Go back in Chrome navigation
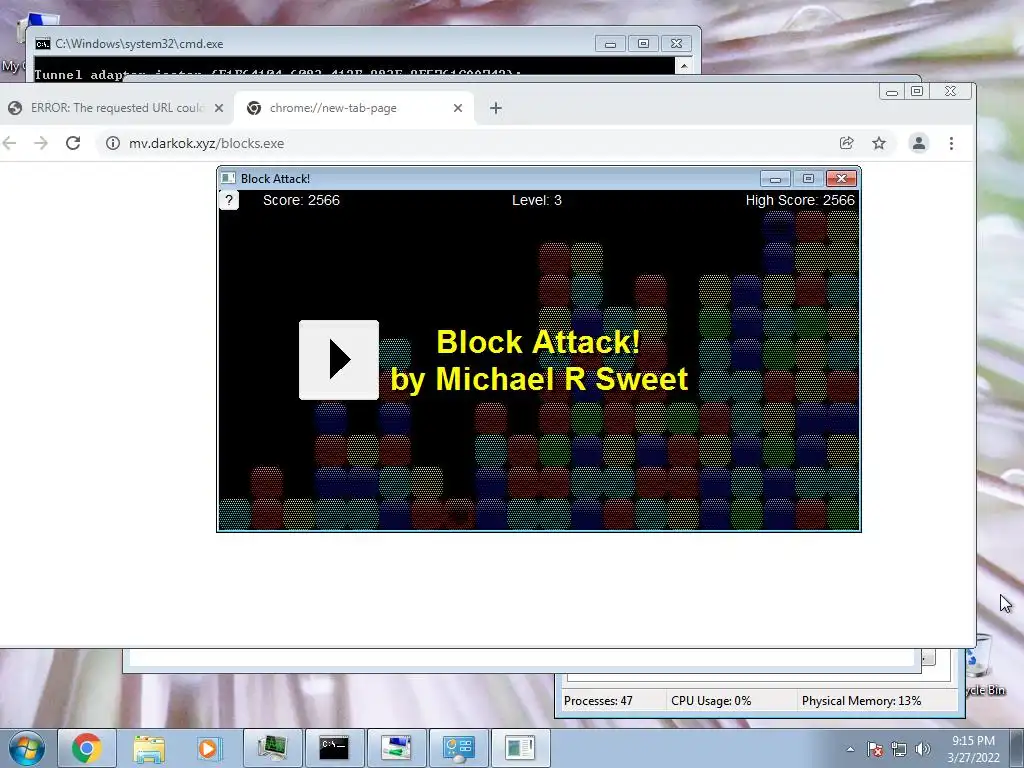Screen dimensions: 1024x768 click(x=9, y=143)
